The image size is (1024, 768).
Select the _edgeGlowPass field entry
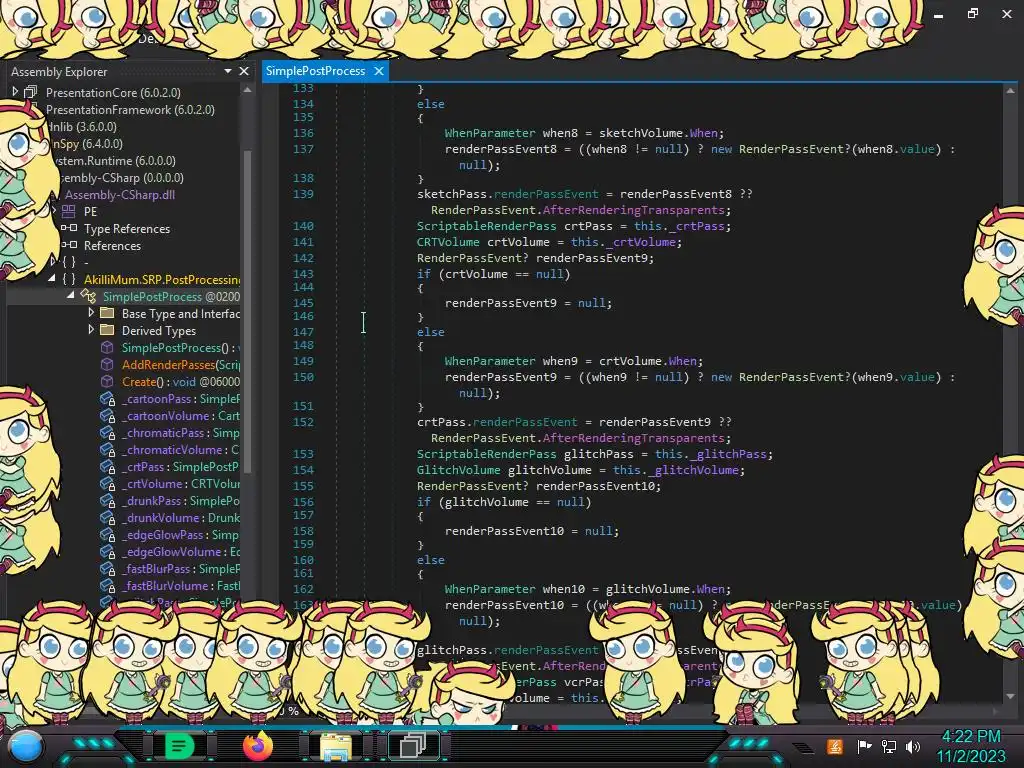(180, 534)
